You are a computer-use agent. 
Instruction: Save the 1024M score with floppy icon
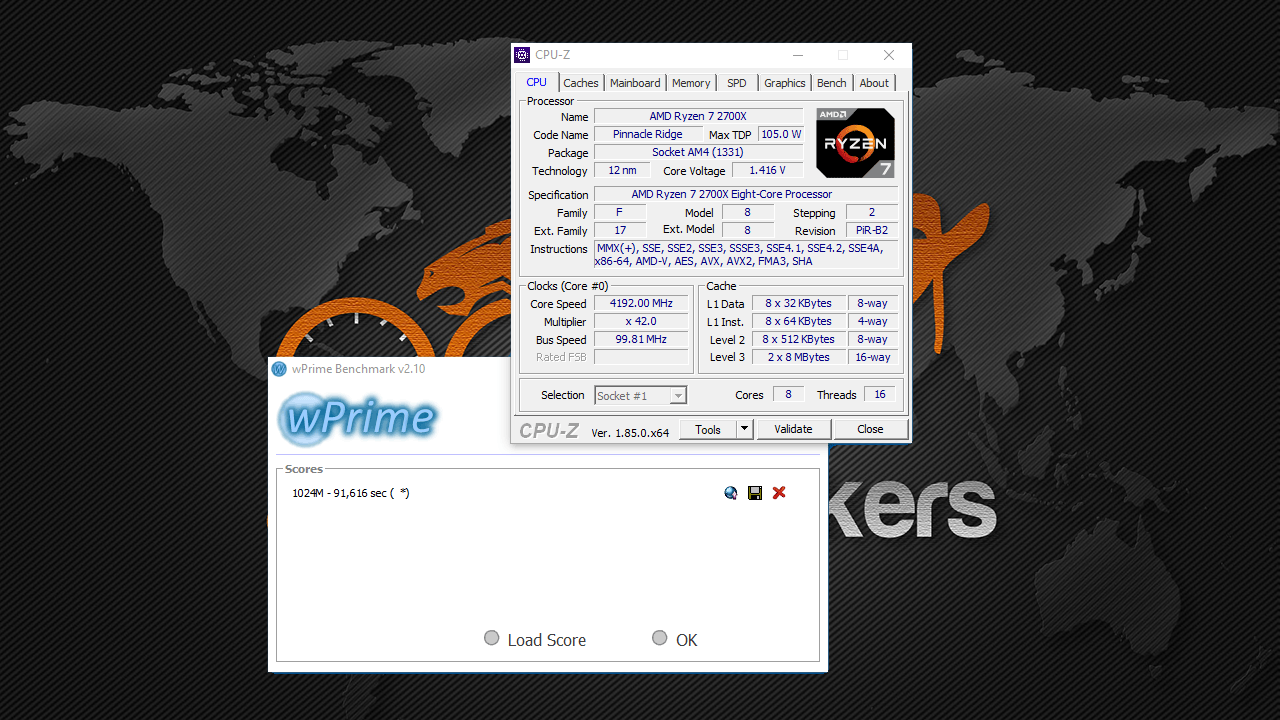(x=755, y=493)
